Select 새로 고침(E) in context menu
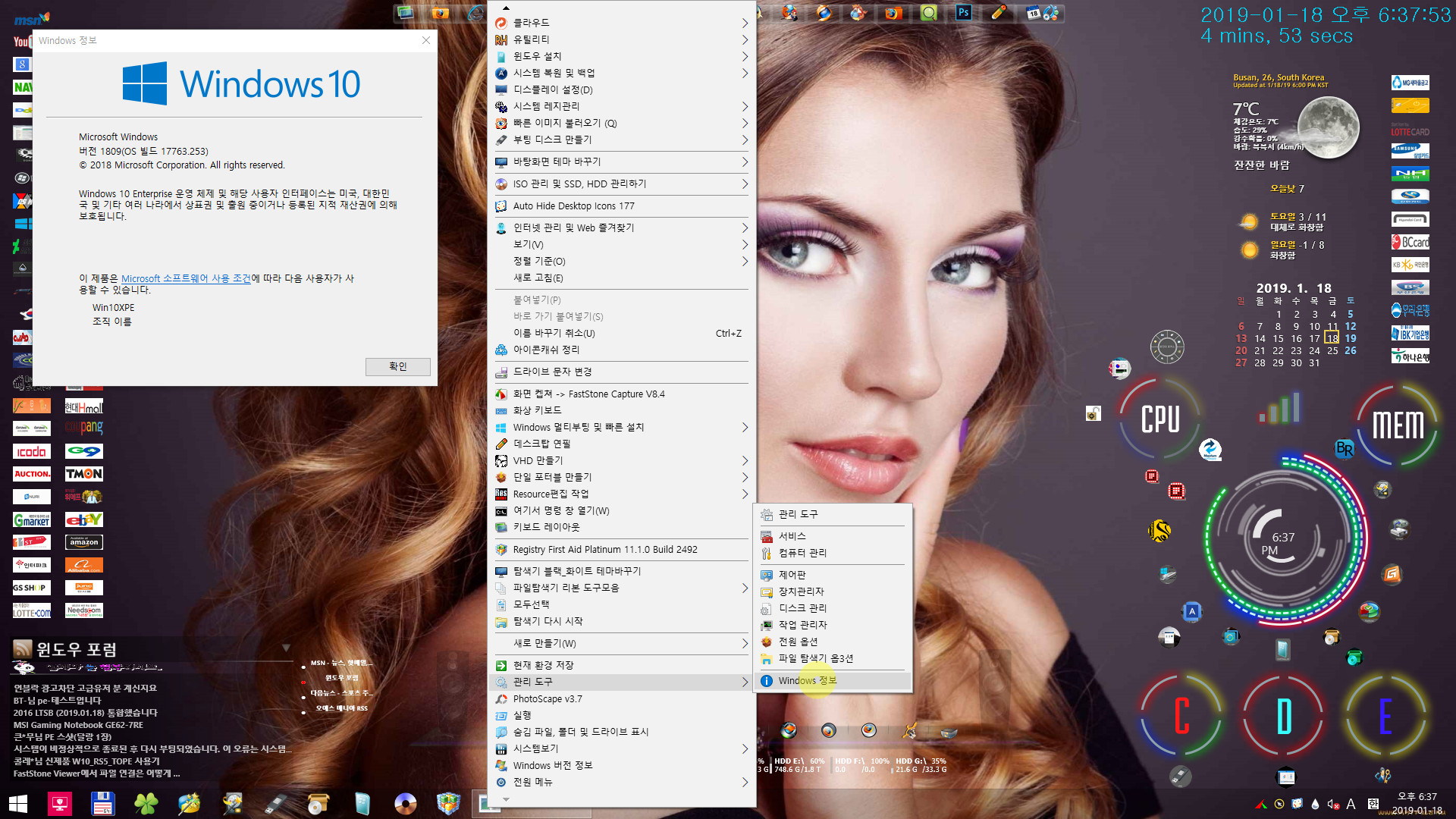This screenshot has width=1456, height=819. tap(621, 278)
